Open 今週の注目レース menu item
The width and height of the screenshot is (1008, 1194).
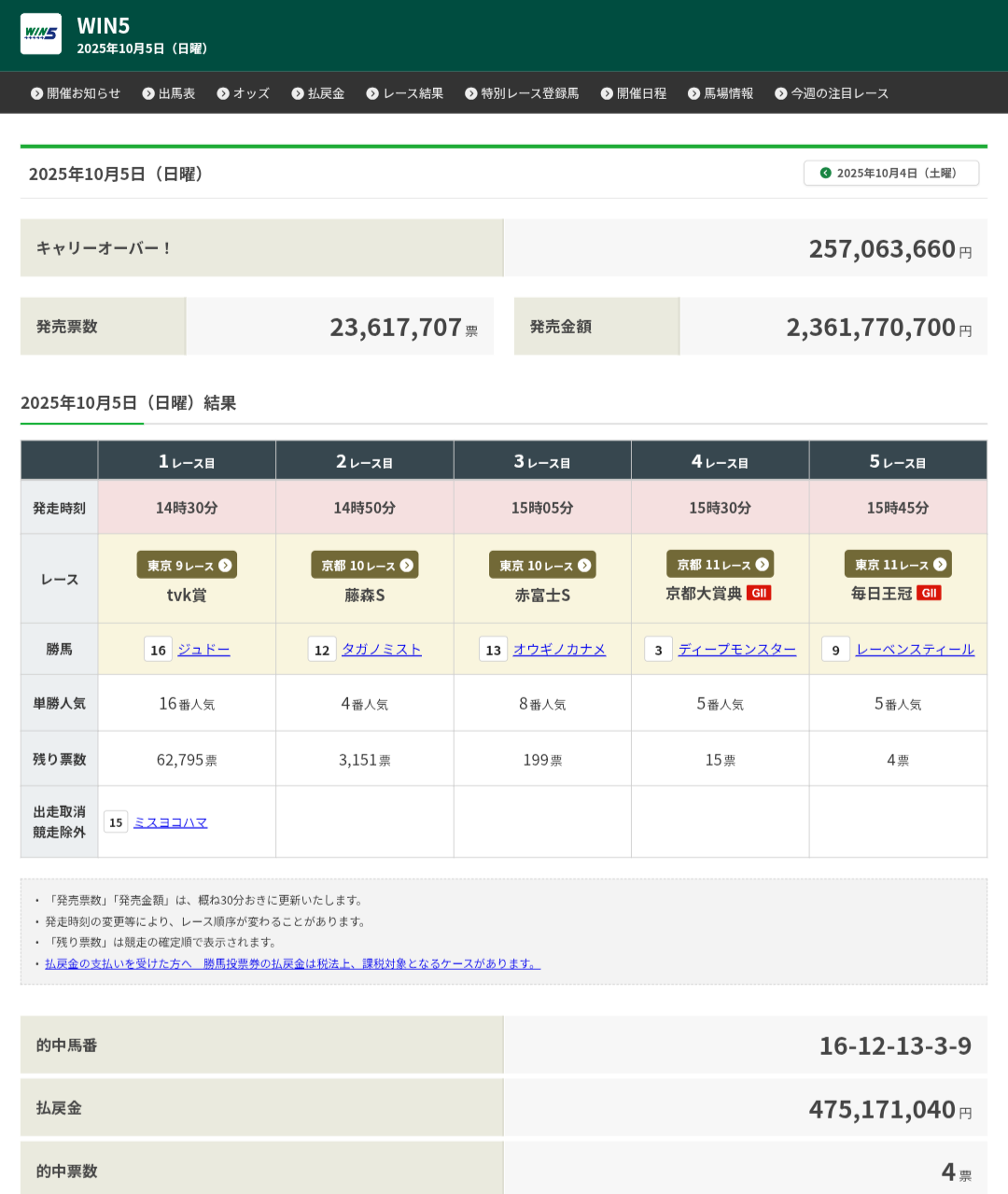point(832,93)
